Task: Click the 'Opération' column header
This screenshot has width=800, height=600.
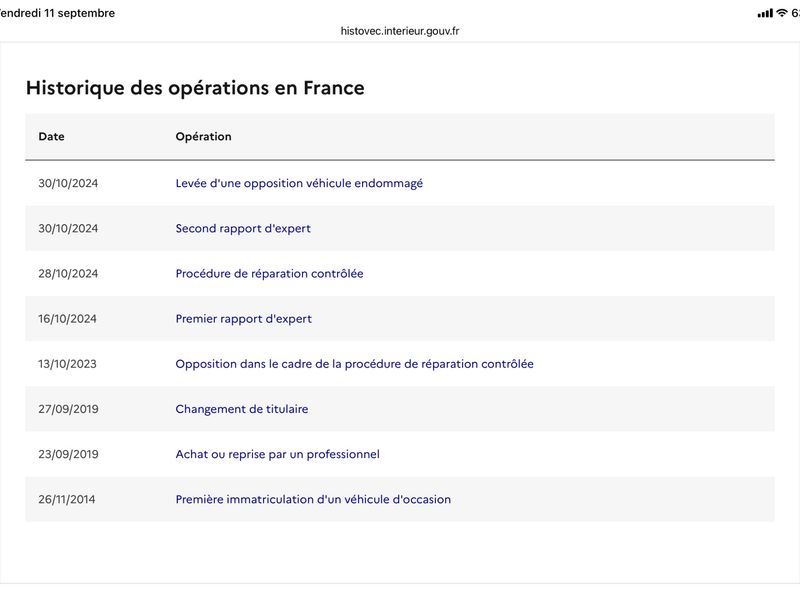Action: point(204,136)
